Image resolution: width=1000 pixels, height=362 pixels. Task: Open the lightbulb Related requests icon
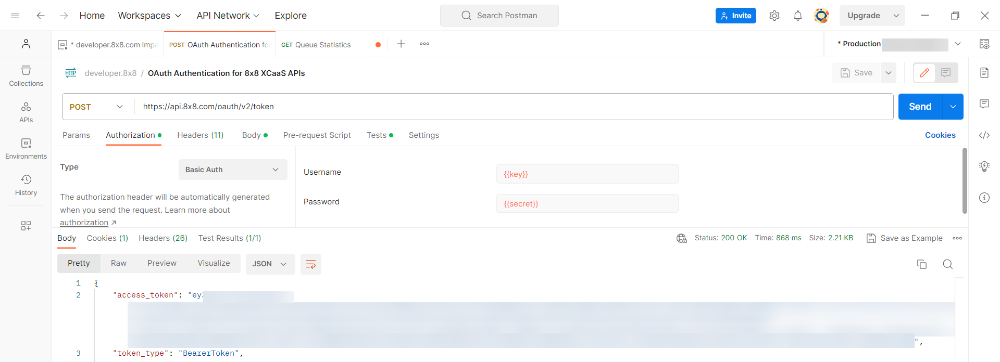[984, 166]
